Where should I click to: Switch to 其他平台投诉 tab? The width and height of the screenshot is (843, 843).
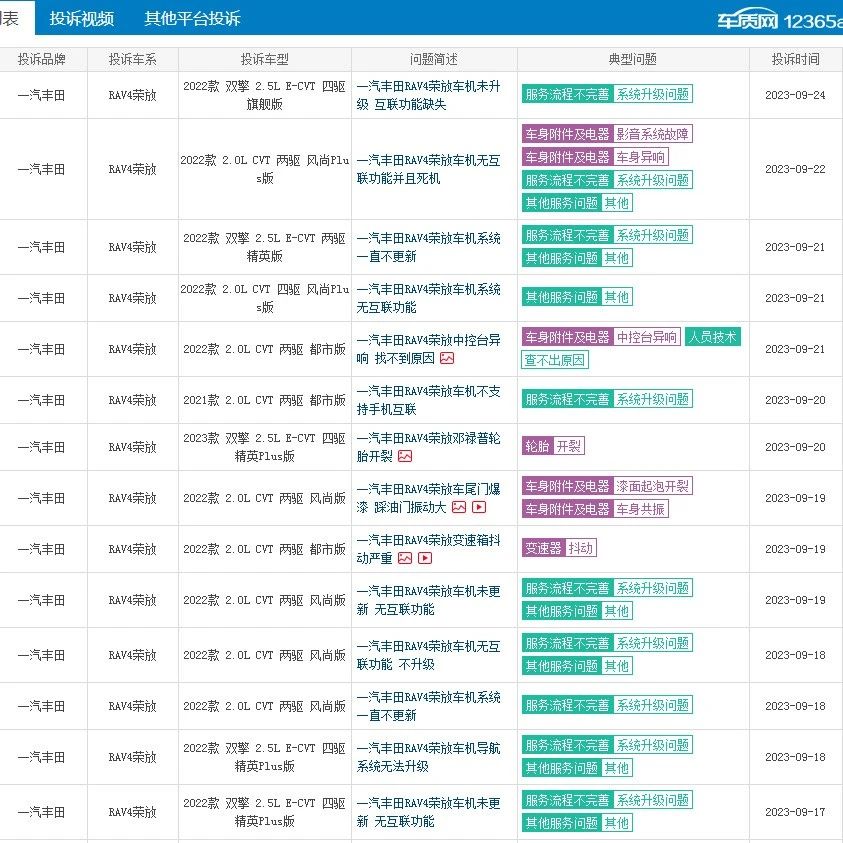point(192,18)
